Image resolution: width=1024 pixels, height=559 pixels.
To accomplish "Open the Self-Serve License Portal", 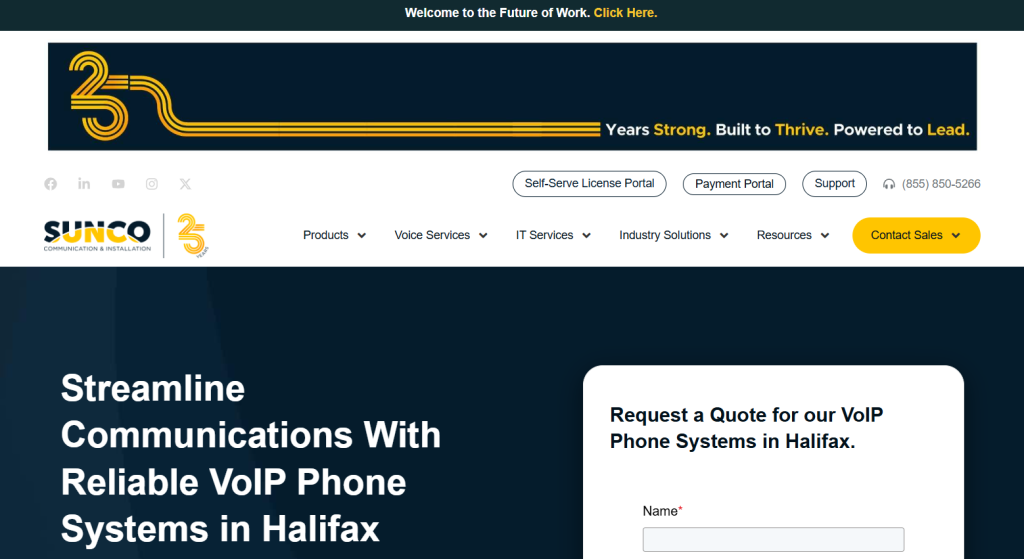I will coord(590,184).
